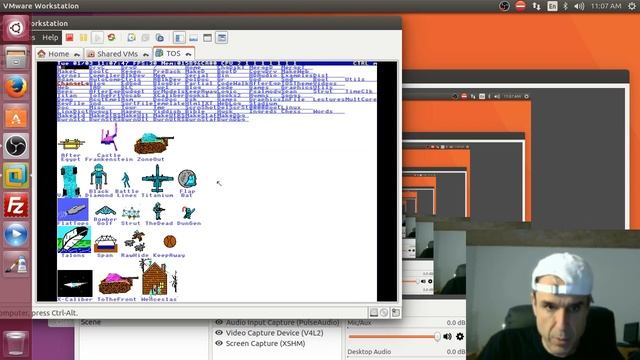This screenshot has width=640, height=360.
Task: Click the first VMware status bar device icon
Action: click(373, 313)
